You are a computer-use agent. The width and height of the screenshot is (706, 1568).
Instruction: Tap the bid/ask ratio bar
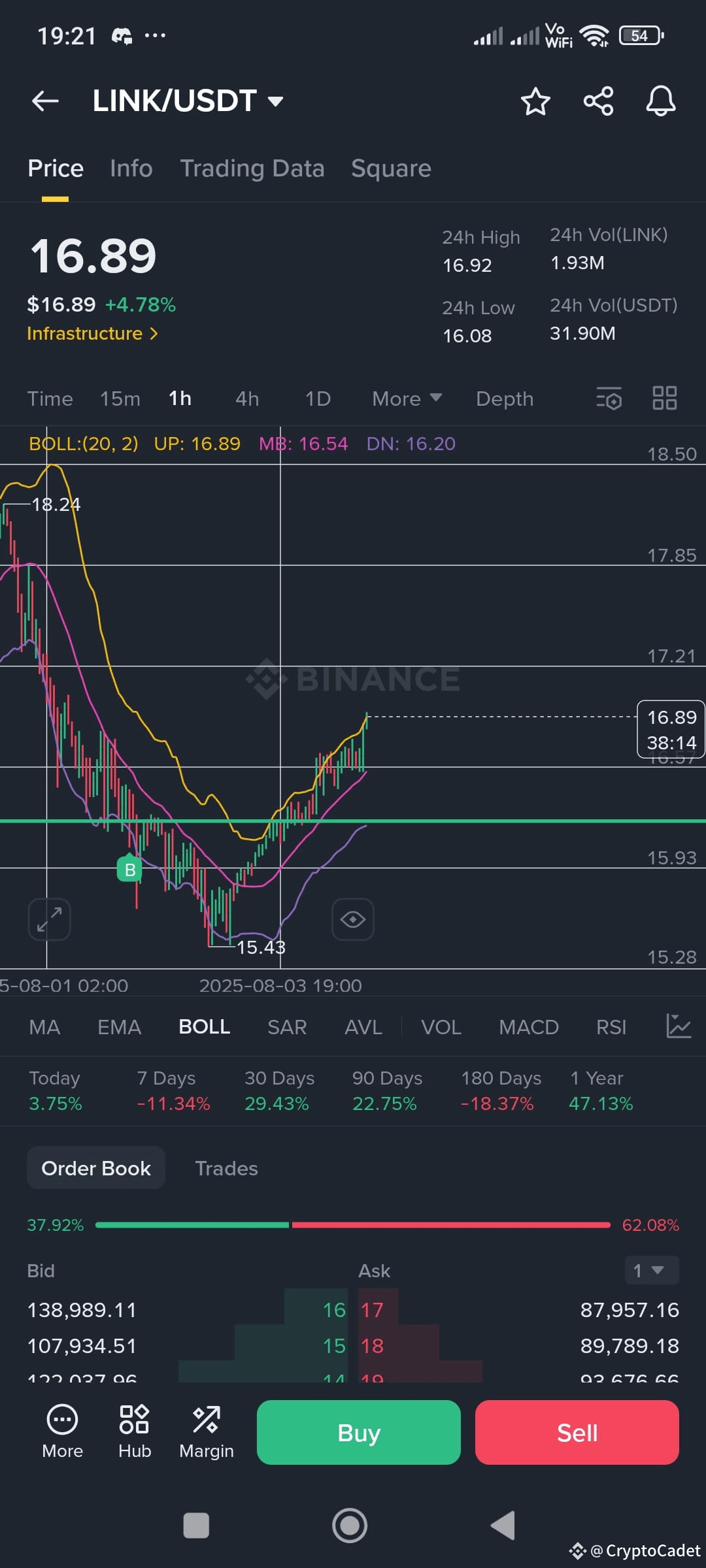pyautogui.click(x=353, y=1225)
